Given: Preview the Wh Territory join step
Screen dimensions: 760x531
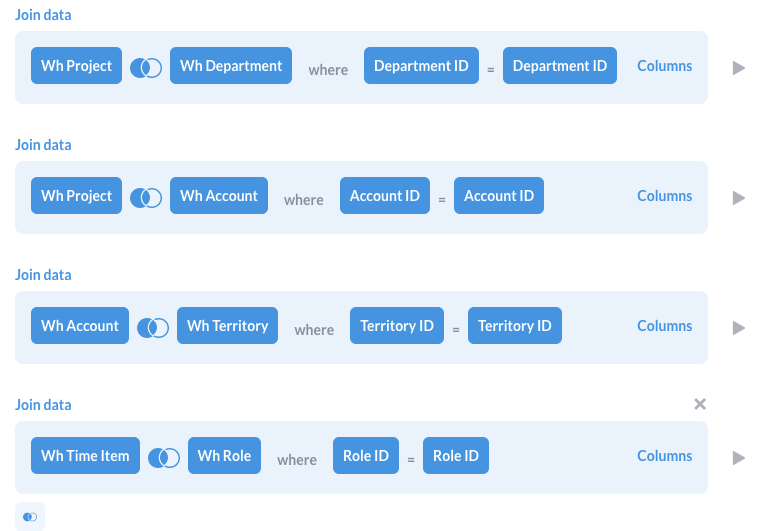Looking at the screenshot, I should (738, 328).
